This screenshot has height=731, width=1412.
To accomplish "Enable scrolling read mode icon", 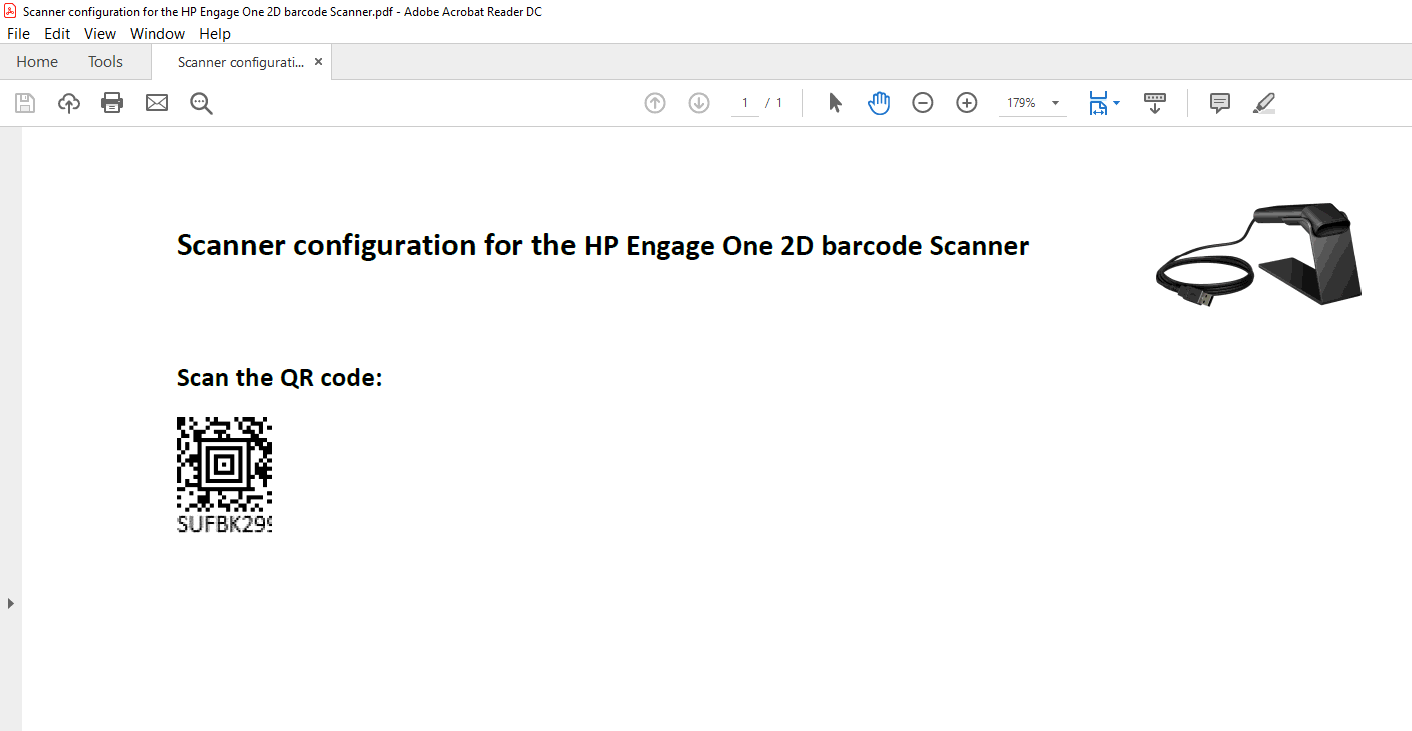I will 1155,103.
